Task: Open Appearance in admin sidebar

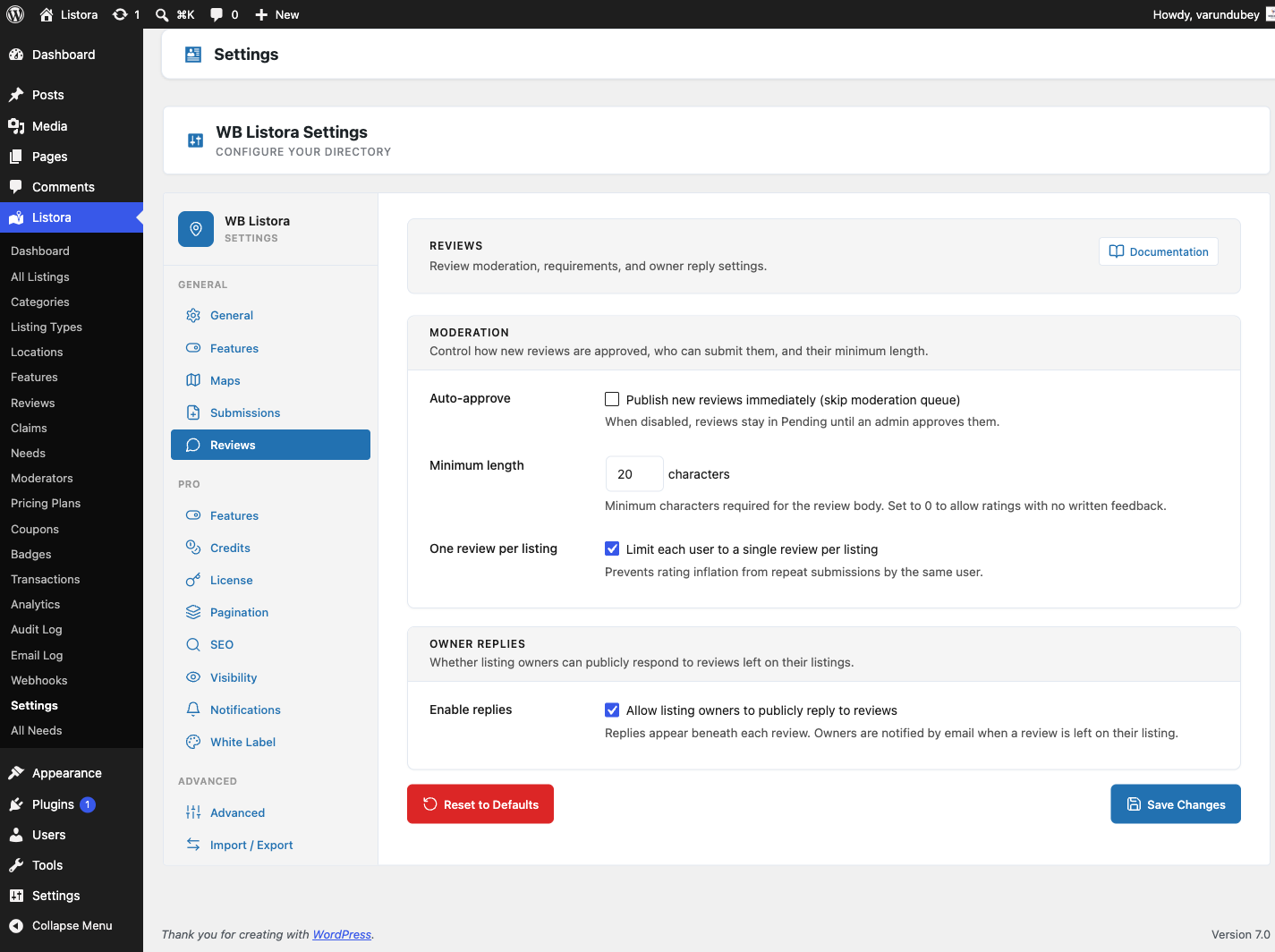Action: pos(72,773)
